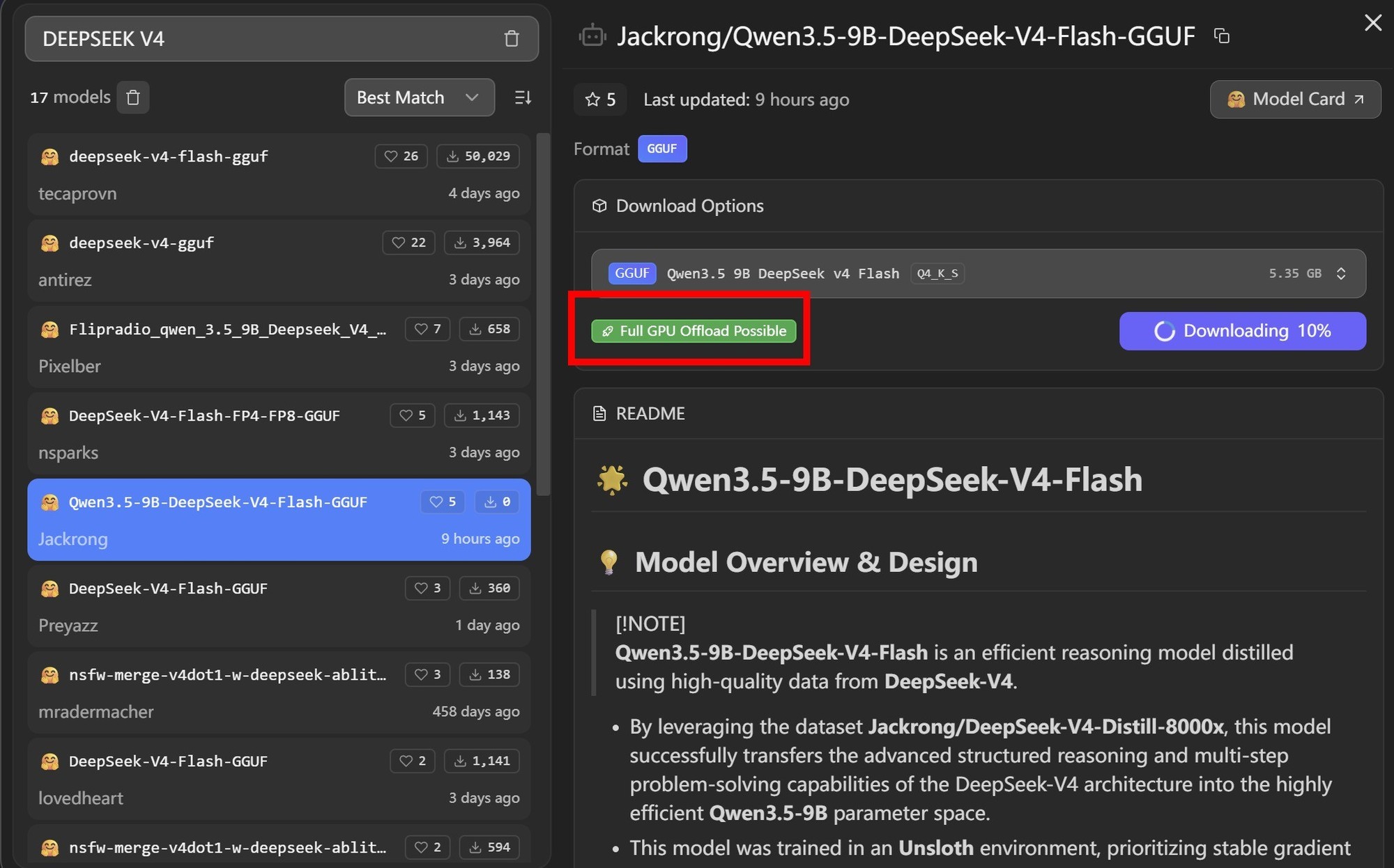Click the Jackrong/DeepSeek-V4-Distill-8000x dataset name
Viewport: 1394px width, 868px height.
1046,727
